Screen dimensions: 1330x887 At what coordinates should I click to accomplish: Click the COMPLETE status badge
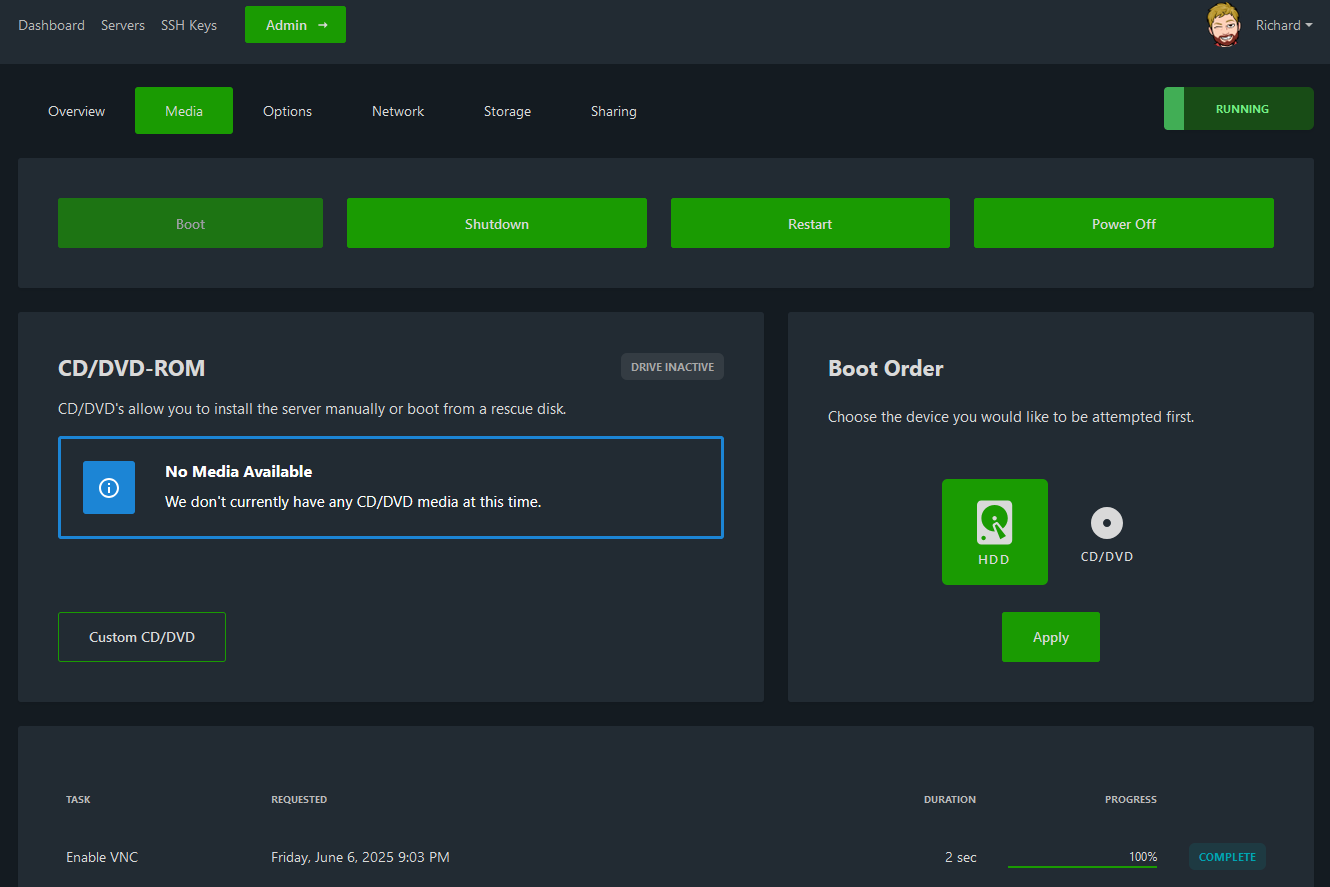tap(1227, 857)
